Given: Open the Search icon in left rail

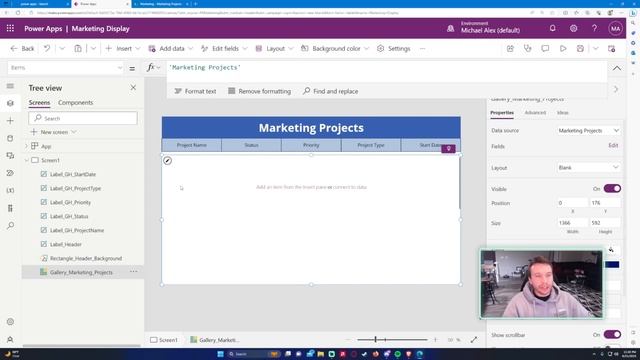Looking at the screenshot, I should click(10, 226).
